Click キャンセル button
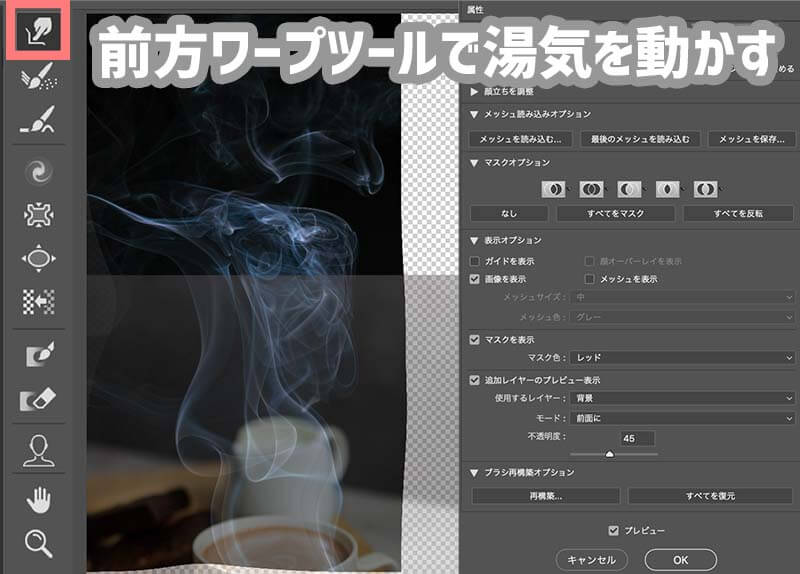Image resolution: width=800 pixels, height=574 pixels. (591, 560)
